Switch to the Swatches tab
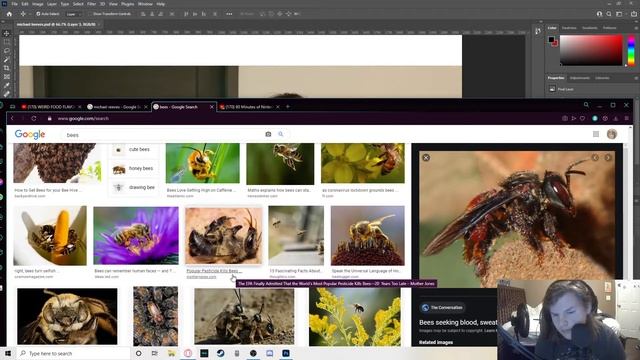The height and width of the screenshot is (360, 640). (569, 28)
